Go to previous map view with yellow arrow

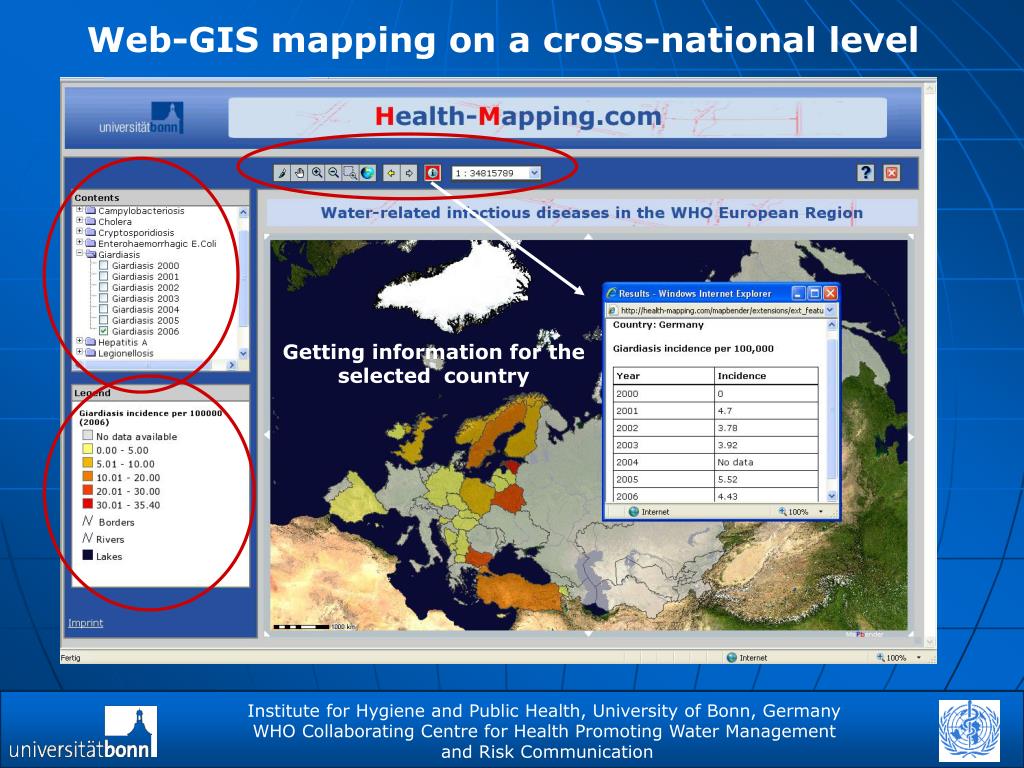click(391, 173)
